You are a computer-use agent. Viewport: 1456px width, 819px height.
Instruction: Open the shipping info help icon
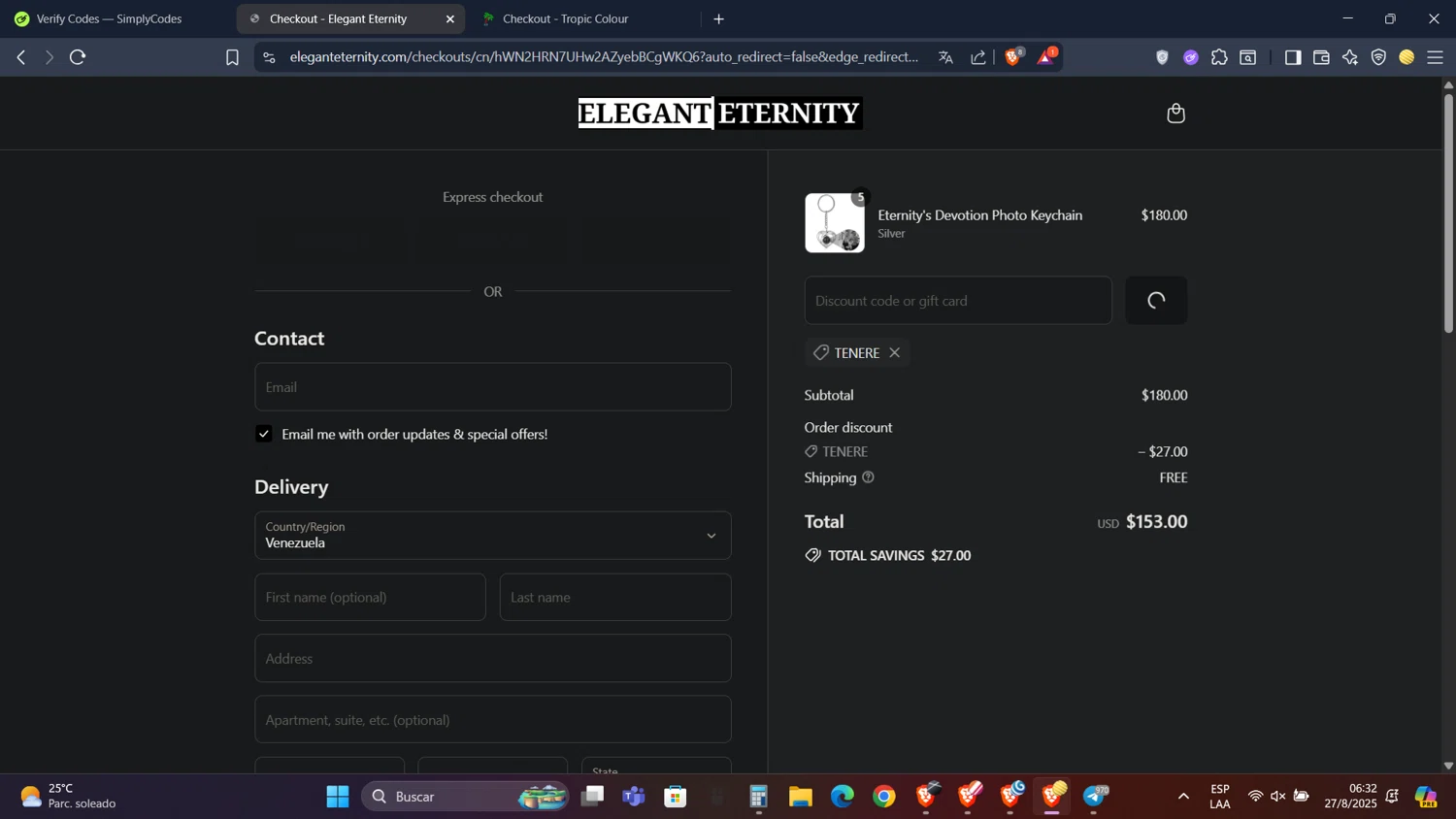[x=868, y=477]
